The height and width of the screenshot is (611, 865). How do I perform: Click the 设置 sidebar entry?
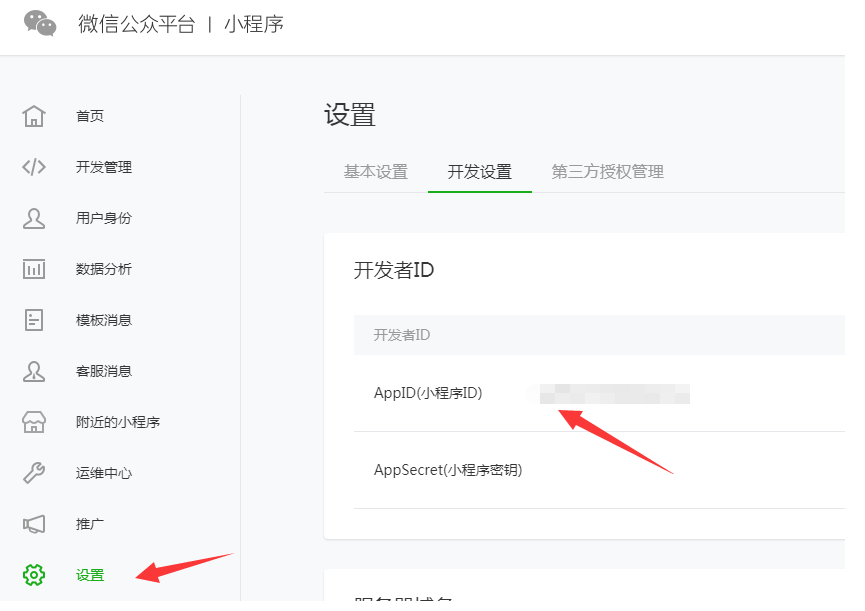(x=88, y=575)
